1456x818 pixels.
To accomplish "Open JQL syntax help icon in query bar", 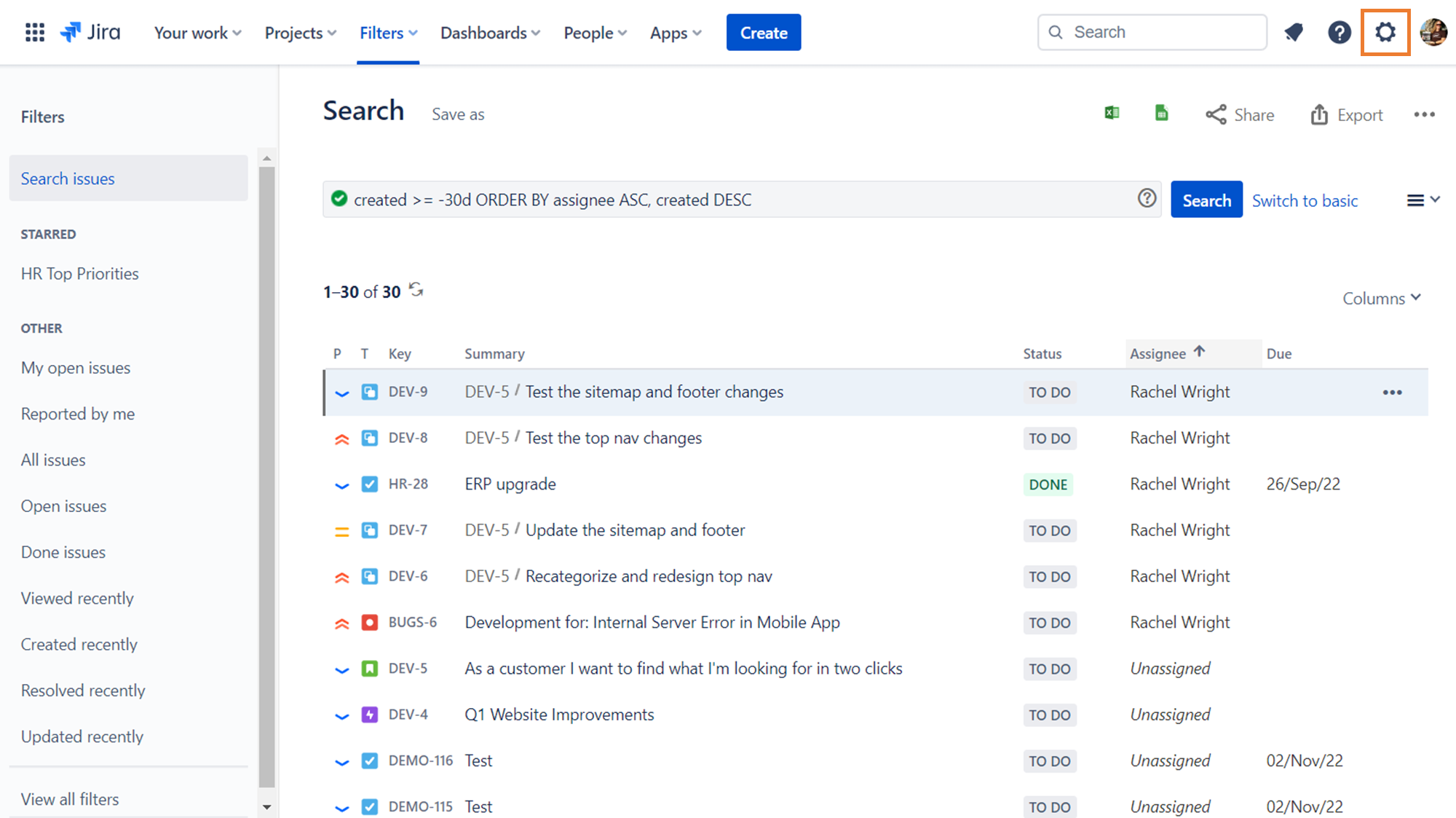I will point(1147,199).
